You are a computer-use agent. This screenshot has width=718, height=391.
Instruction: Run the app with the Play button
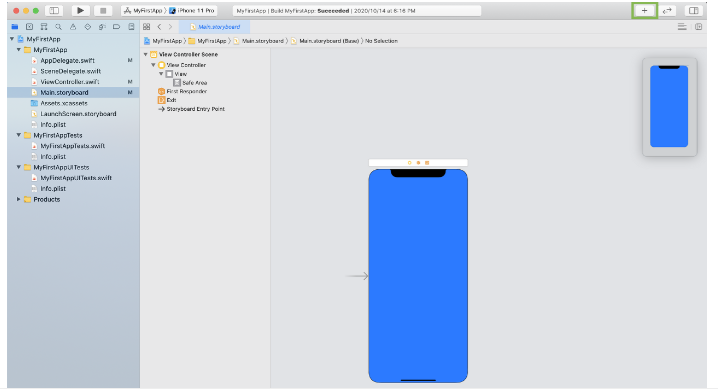click(x=80, y=11)
